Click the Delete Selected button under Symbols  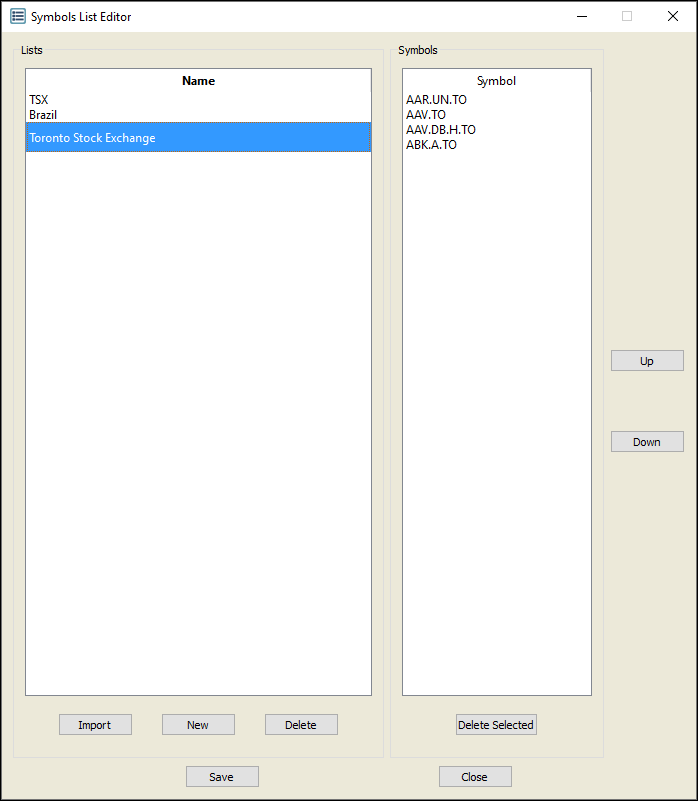(x=496, y=725)
